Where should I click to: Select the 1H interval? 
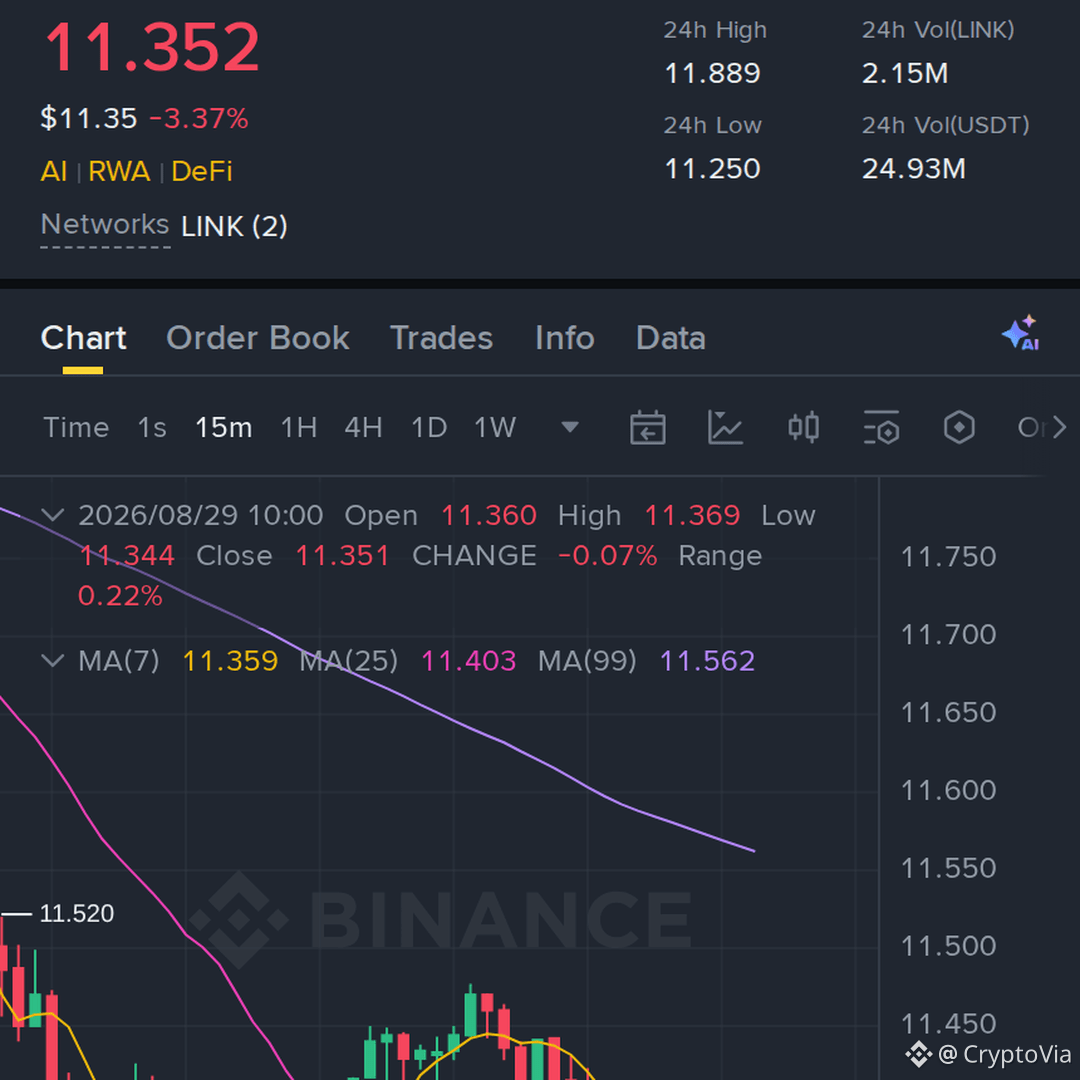click(x=299, y=428)
